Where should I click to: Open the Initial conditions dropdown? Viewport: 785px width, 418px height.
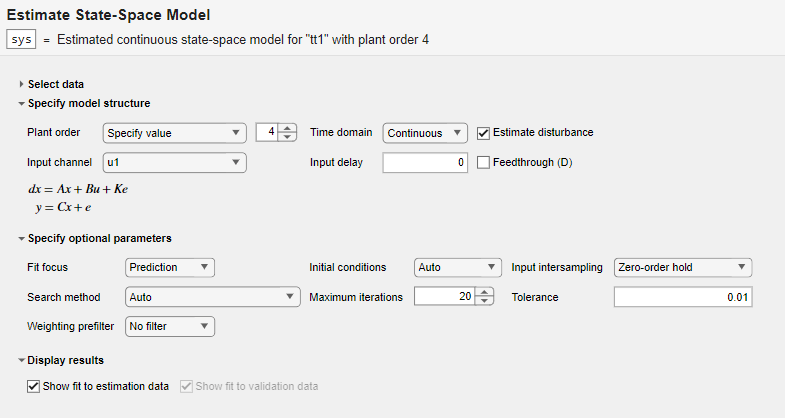(457, 267)
